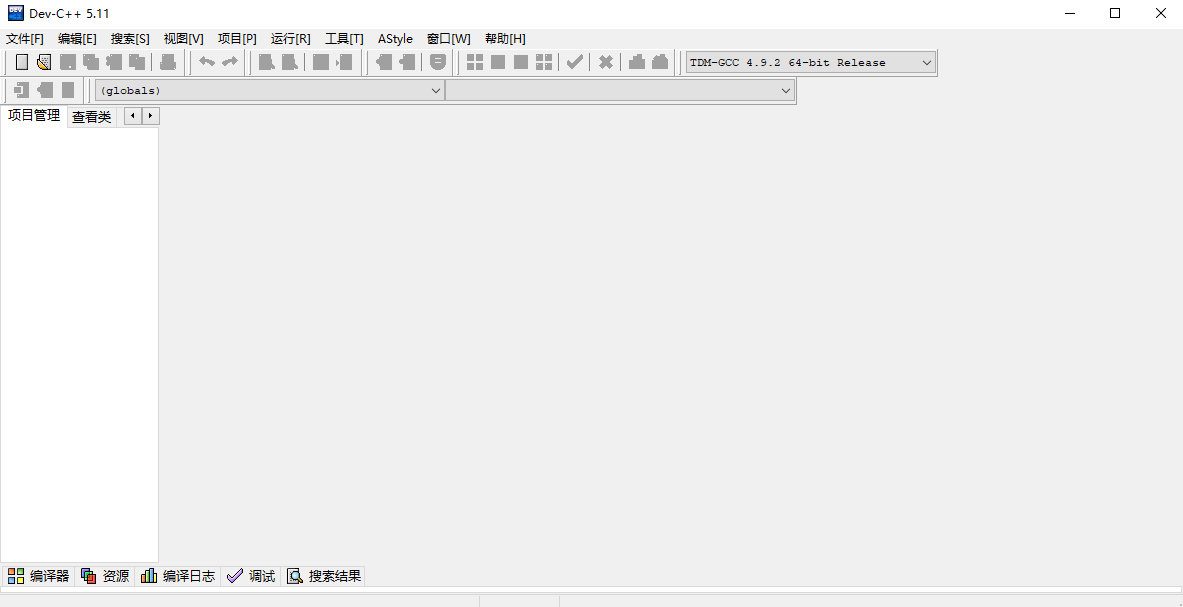This screenshot has height=607, width=1183.
Task: Open the 窗口[W] menu
Action: (448, 38)
